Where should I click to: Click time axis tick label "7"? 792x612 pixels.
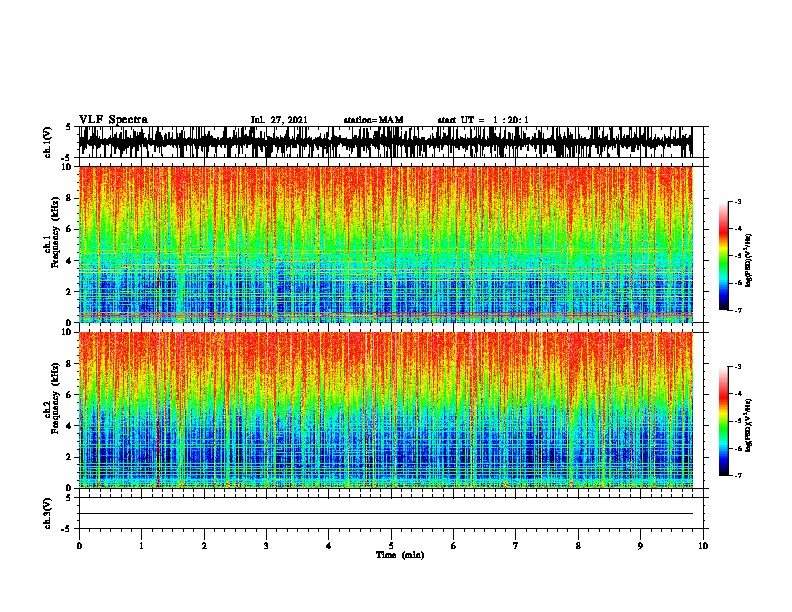point(516,546)
